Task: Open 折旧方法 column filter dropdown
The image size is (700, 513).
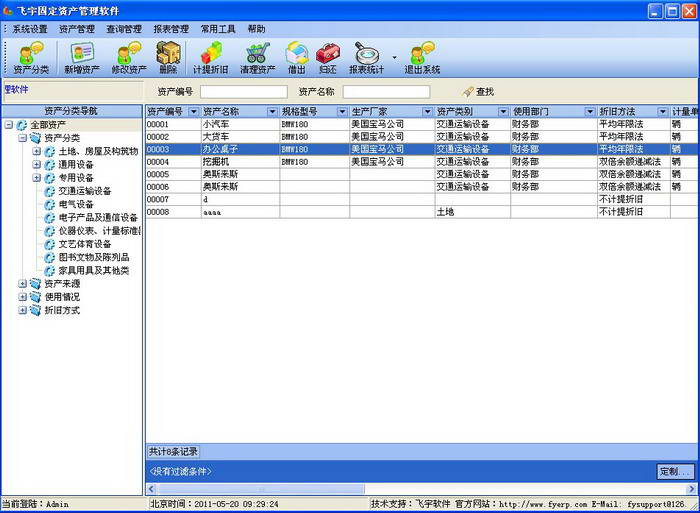Action: coord(663,112)
